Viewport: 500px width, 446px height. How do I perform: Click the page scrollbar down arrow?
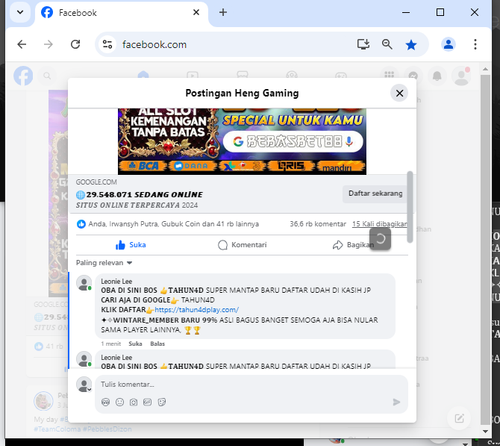click(x=485, y=431)
